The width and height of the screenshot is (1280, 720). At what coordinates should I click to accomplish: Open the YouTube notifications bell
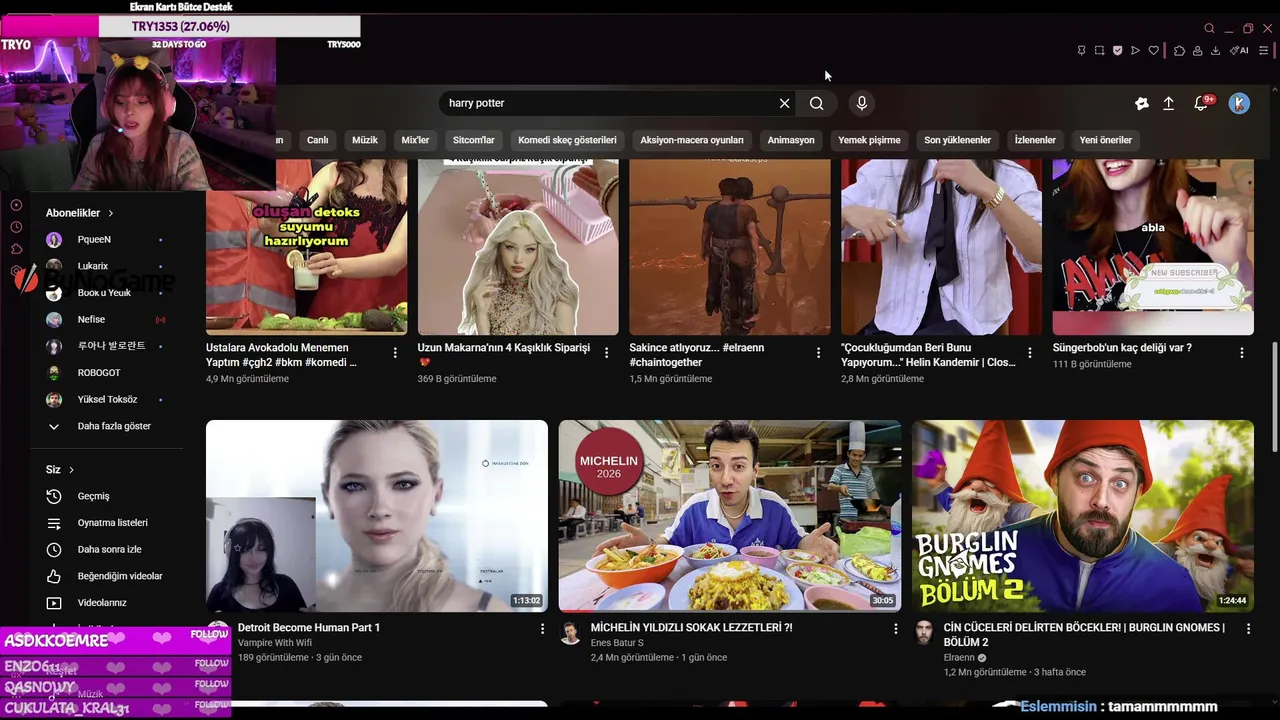(x=1202, y=103)
